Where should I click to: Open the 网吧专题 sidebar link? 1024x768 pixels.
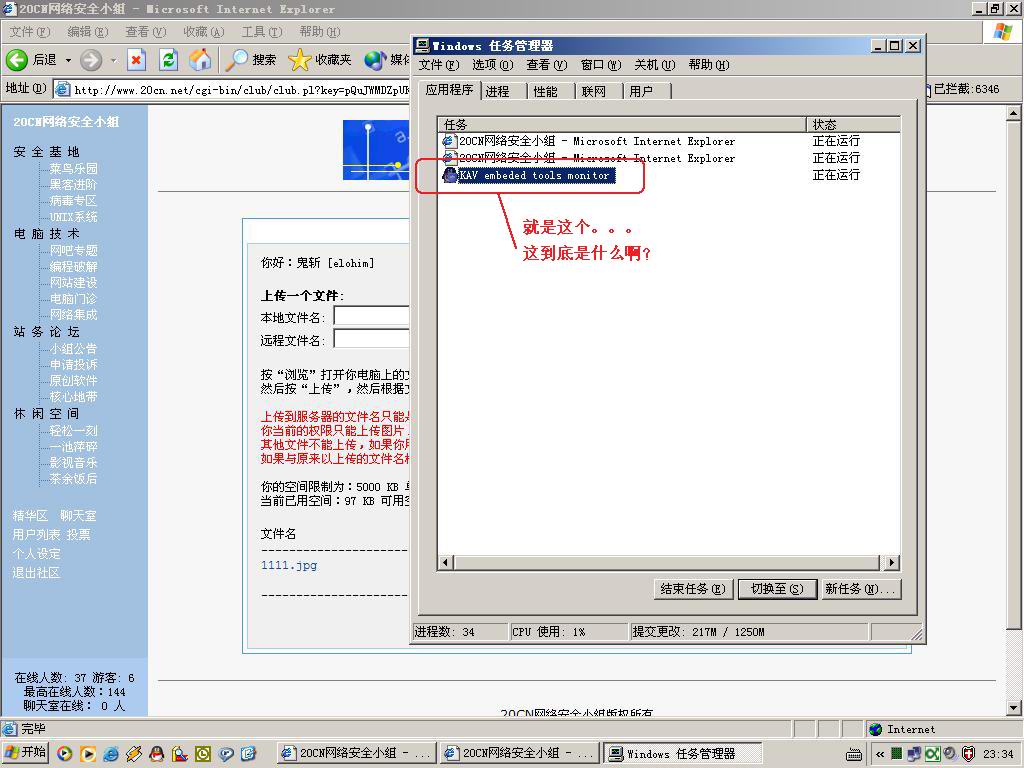click(73, 250)
